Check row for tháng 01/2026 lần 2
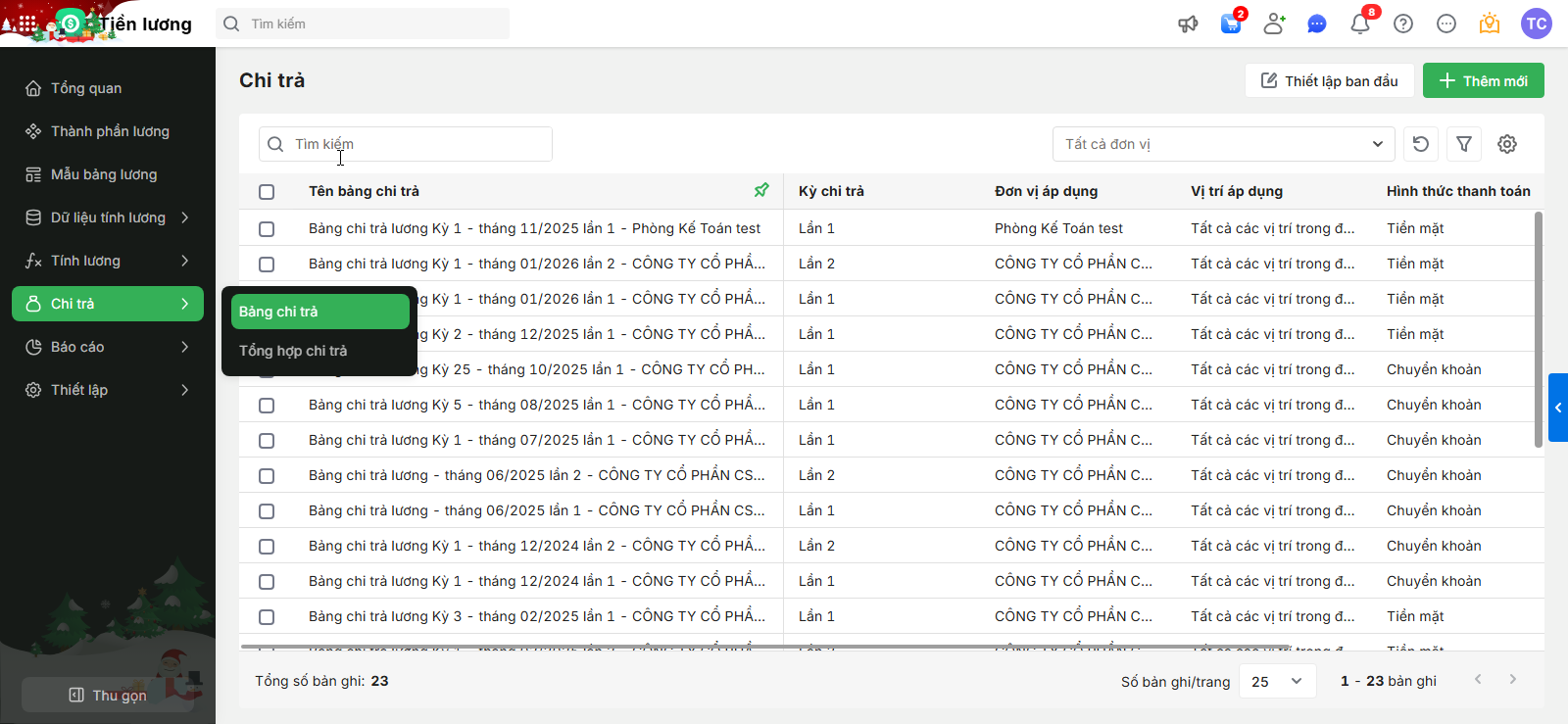 267,265
